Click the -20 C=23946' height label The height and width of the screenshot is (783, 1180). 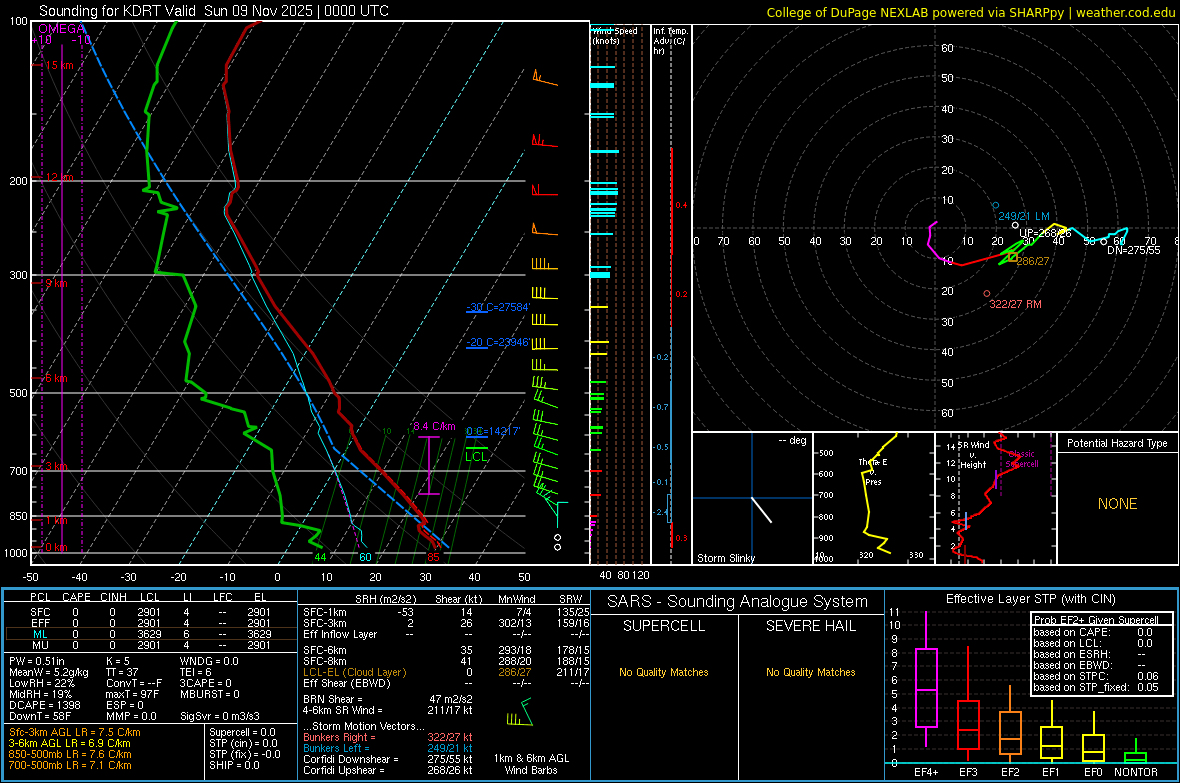coord(497,342)
